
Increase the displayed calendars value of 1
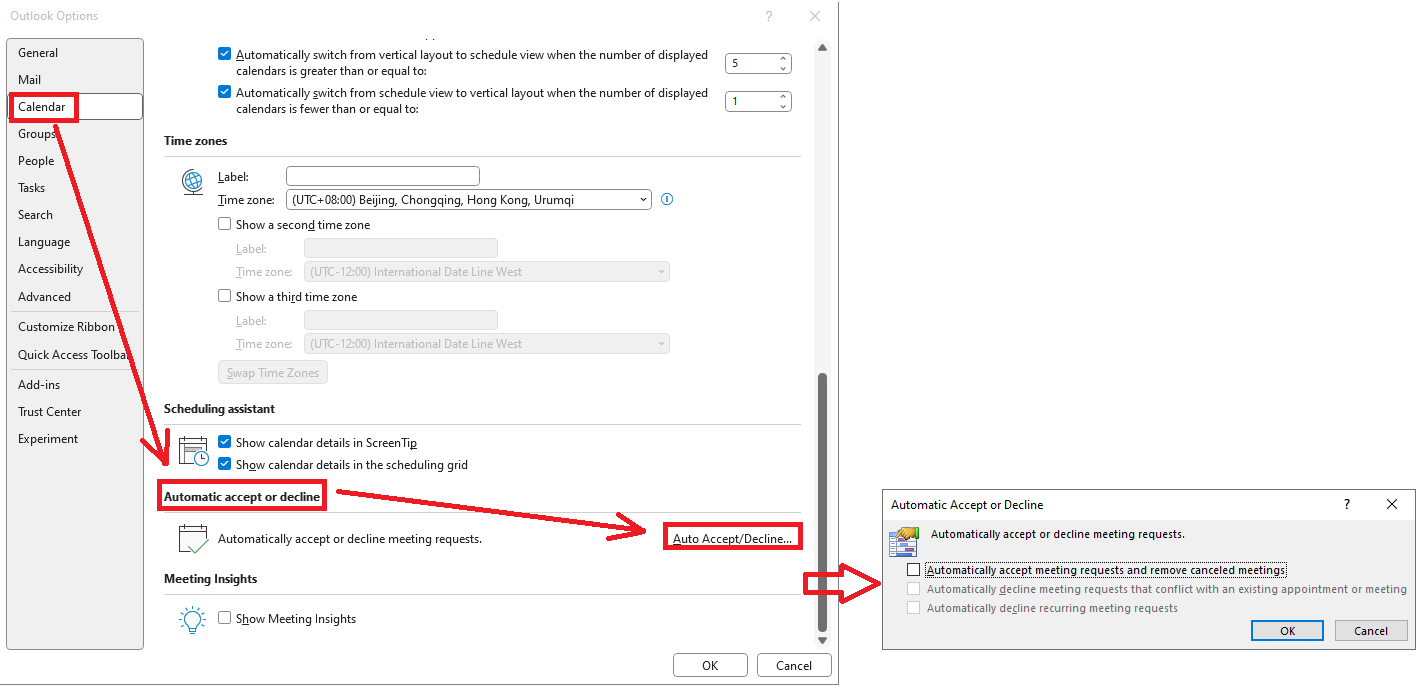(782, 97)
